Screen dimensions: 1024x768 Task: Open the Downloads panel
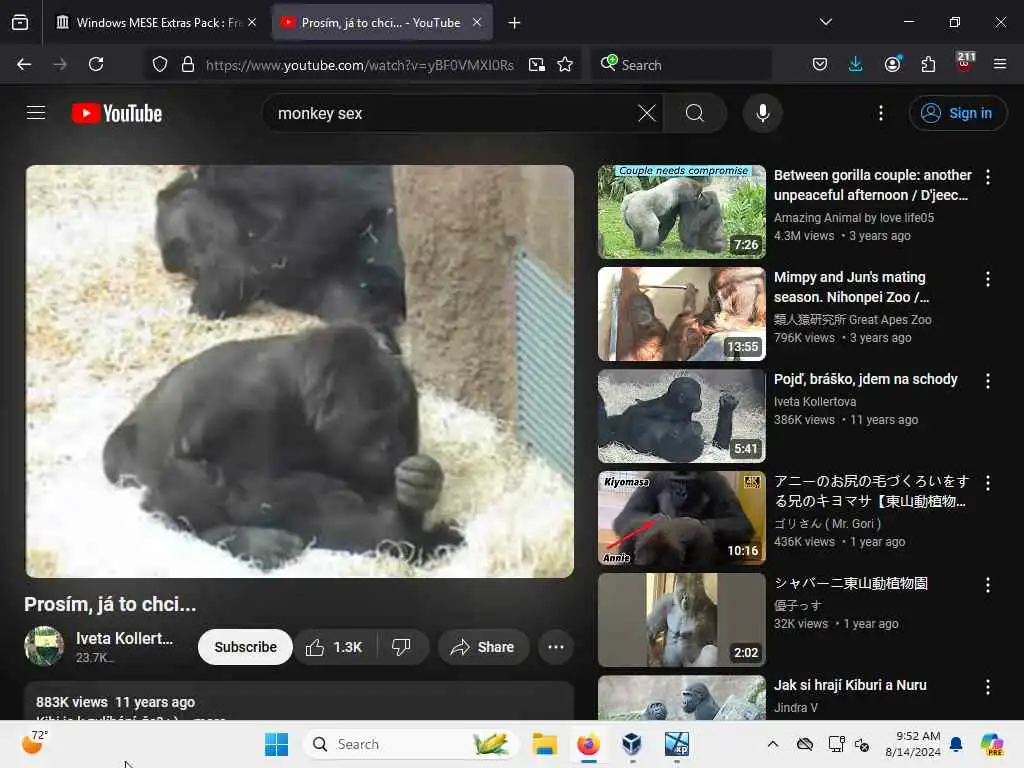click(856, 64)
